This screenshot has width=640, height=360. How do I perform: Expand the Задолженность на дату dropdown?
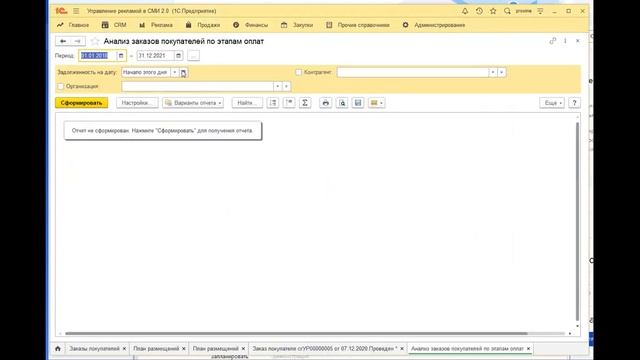click(175, 72)
